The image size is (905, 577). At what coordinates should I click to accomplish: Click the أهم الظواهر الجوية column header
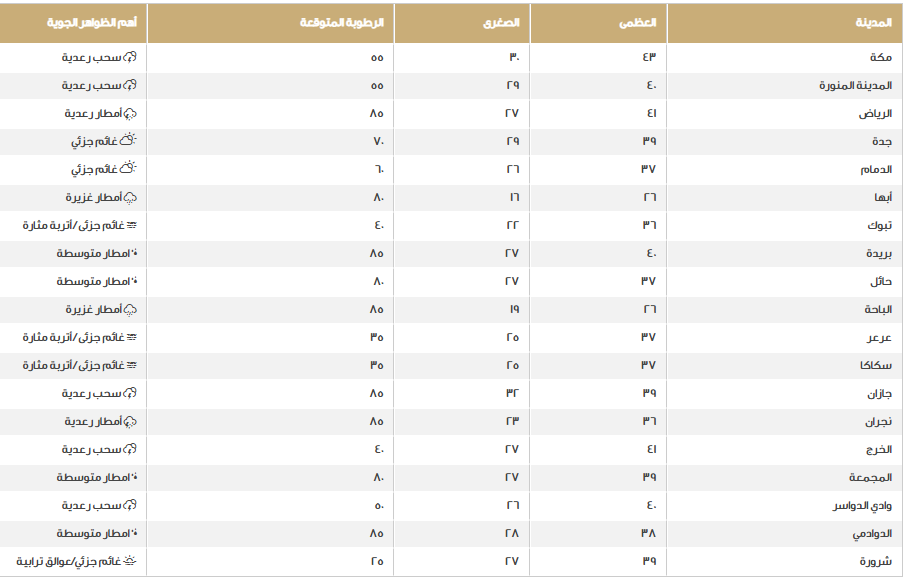point(93,22)
